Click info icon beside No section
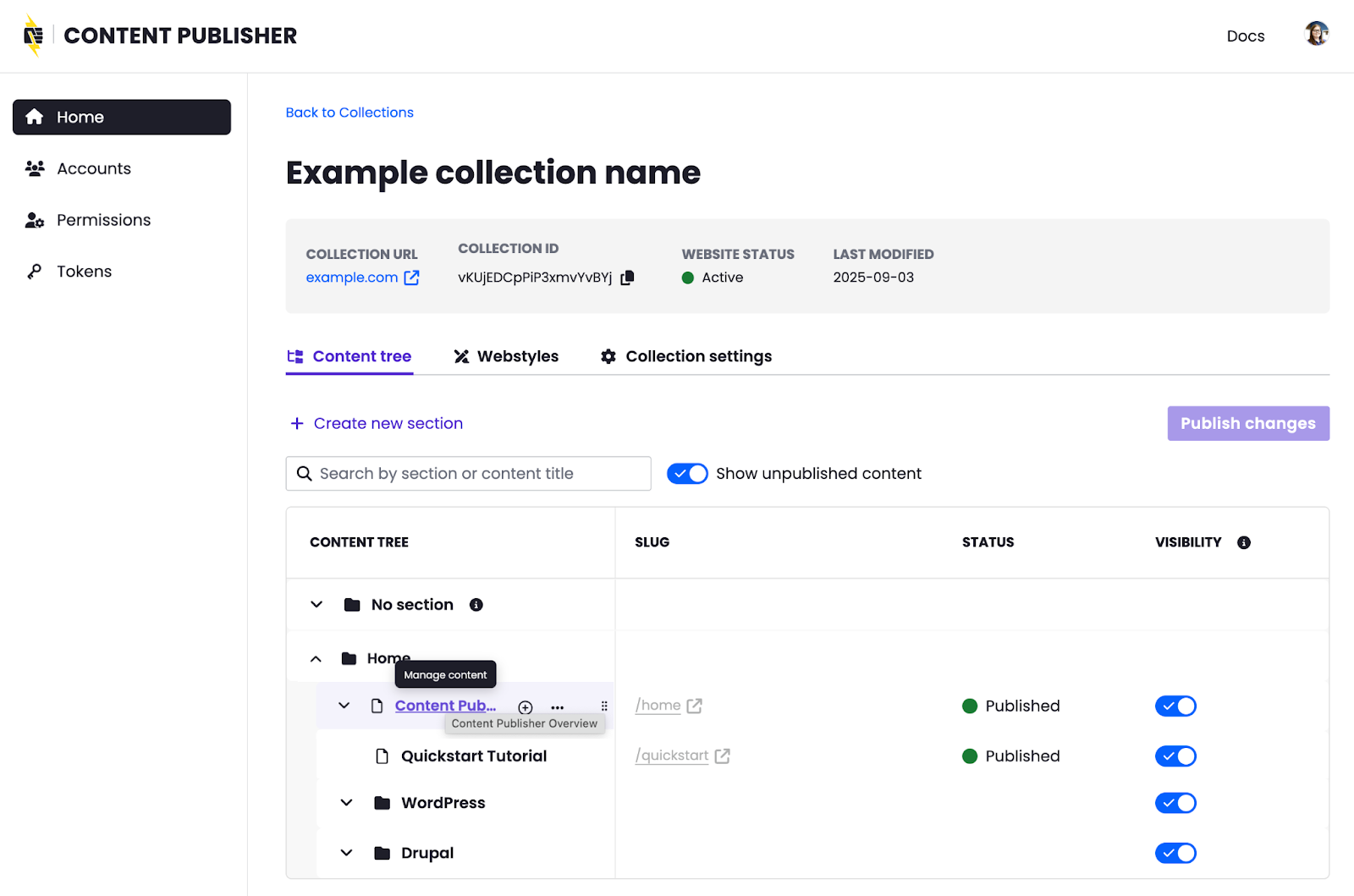 point(476,605)
